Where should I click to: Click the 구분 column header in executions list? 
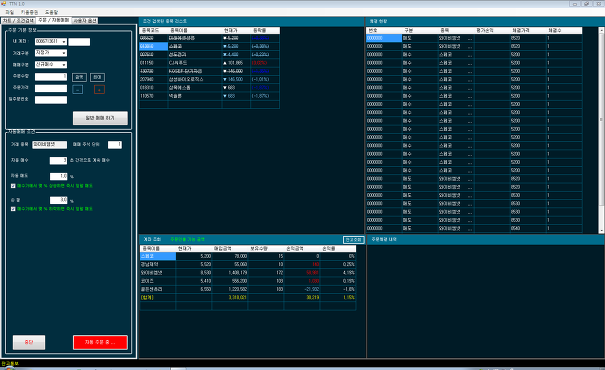tap(420, 30)
